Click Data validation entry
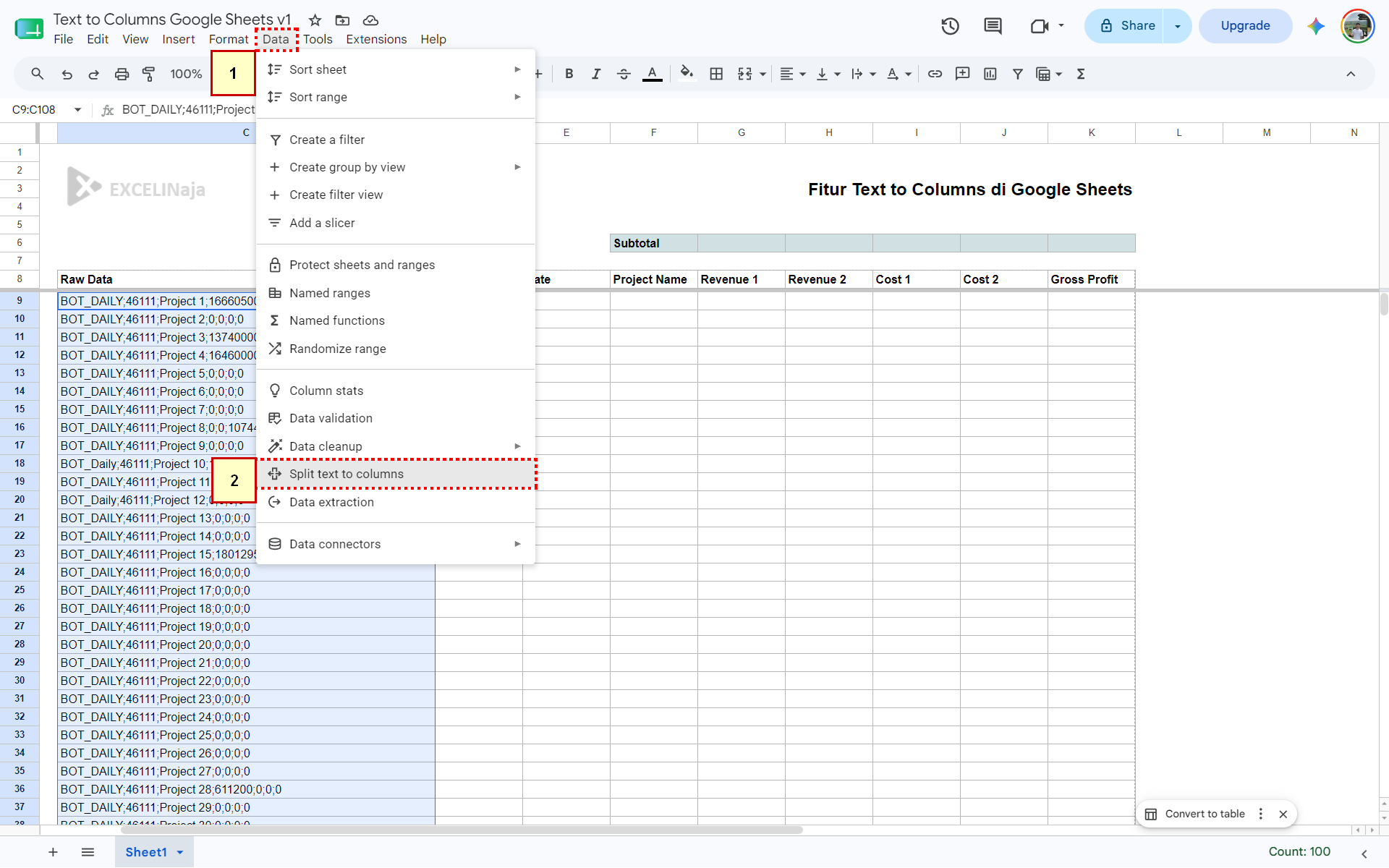This screenshot has width=1389, height=868. [396, 418]
